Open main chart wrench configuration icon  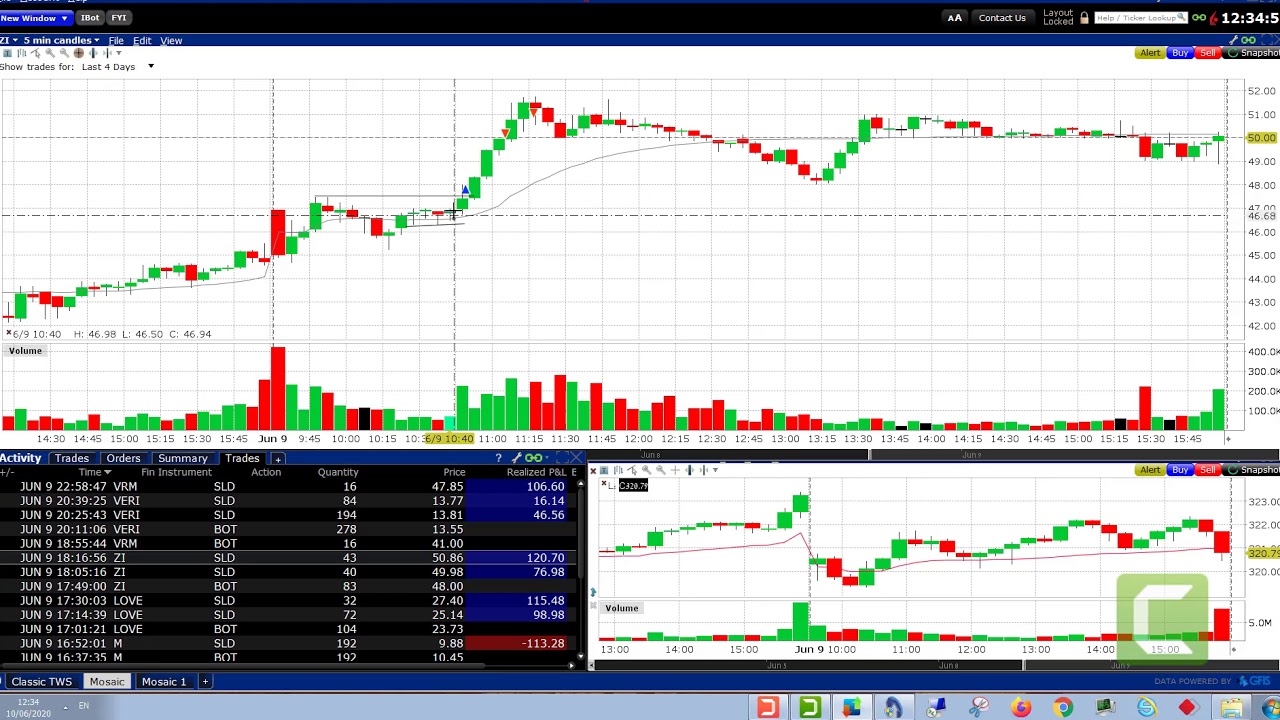point(1233,40)
